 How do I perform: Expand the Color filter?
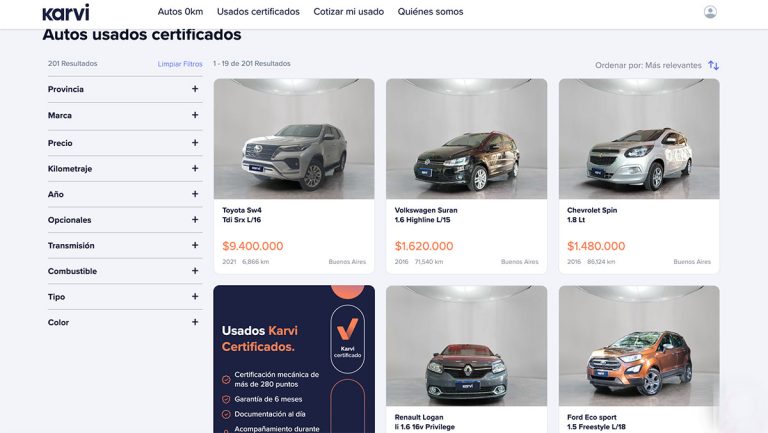click(195, 322)
